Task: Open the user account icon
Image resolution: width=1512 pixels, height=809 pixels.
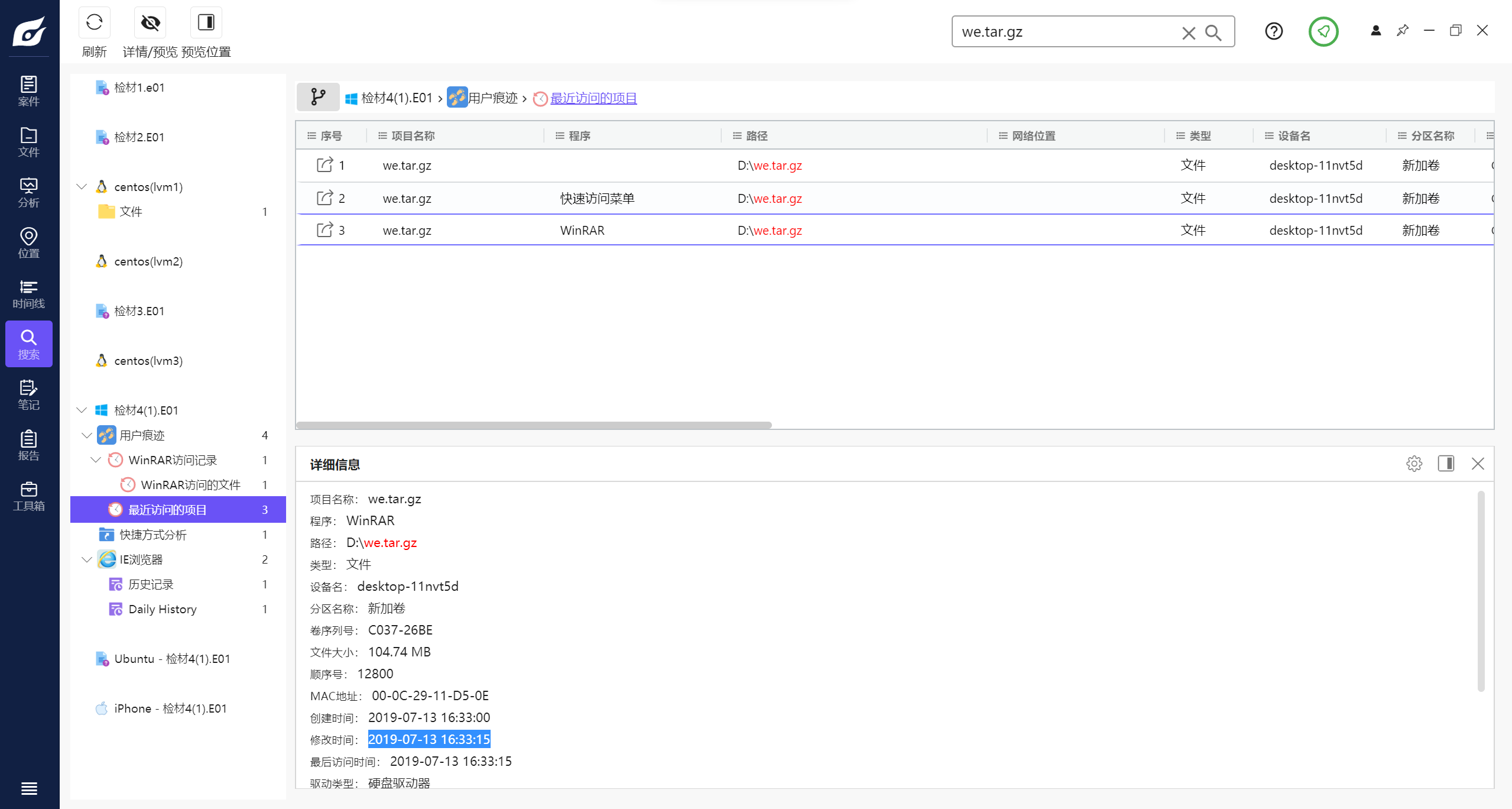Action: click(x=1375, y=31)
